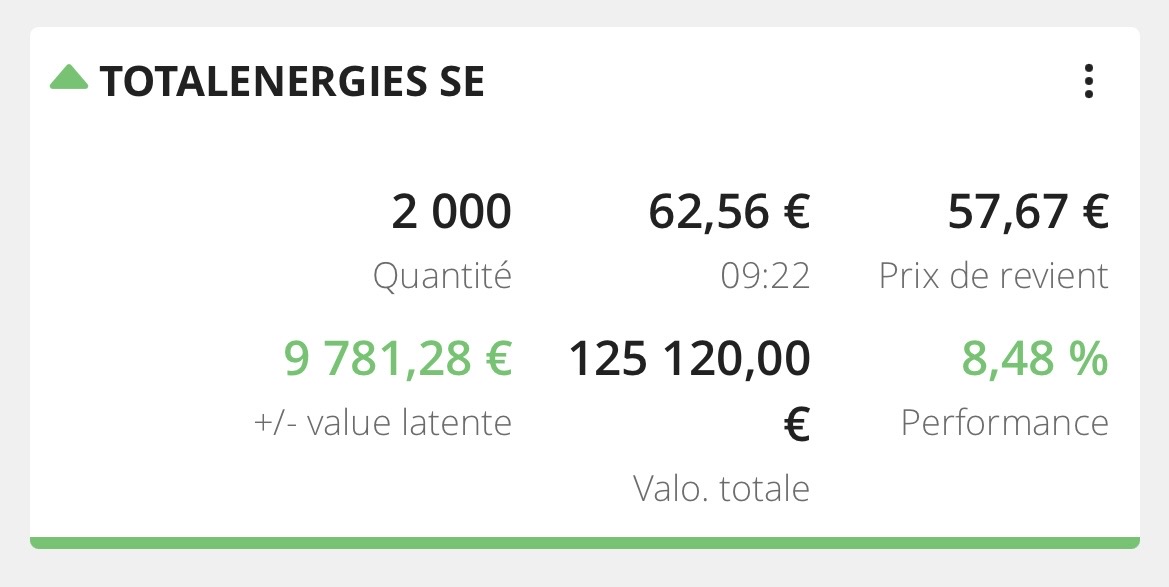Image resolution: width=1169 pixels, height=587 pixels.
Task: Select the 2 000 quantity value
Action: [451, 213]
